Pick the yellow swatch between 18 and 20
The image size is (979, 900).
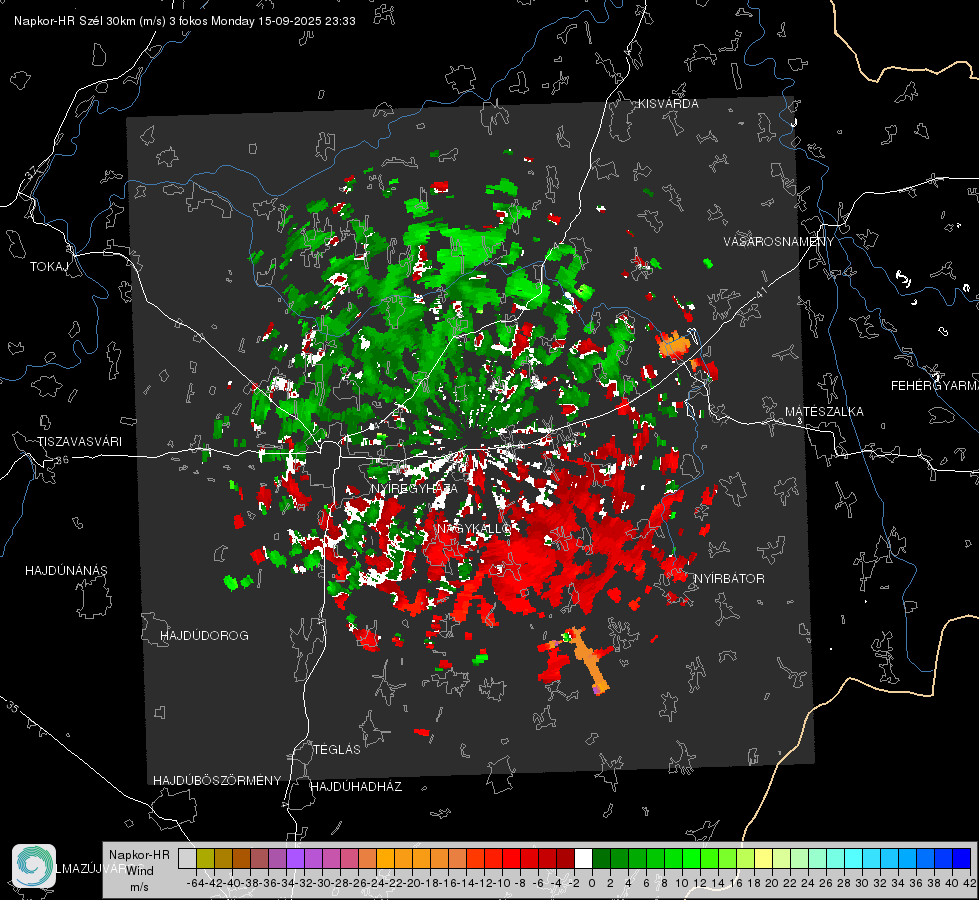[x=763, y=858]
